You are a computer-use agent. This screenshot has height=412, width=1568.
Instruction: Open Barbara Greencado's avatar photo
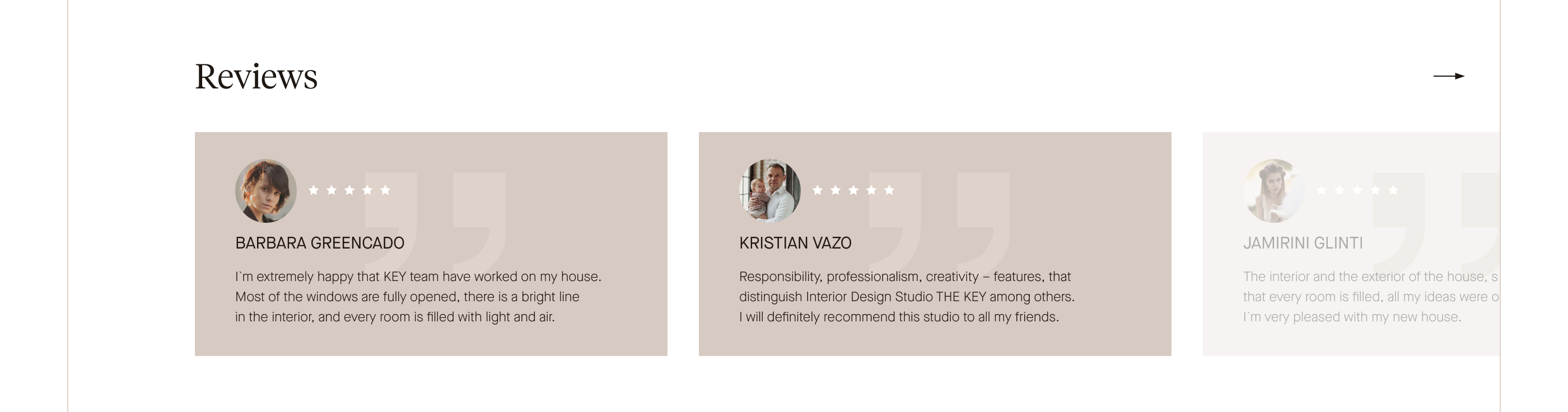click(266, 190)
